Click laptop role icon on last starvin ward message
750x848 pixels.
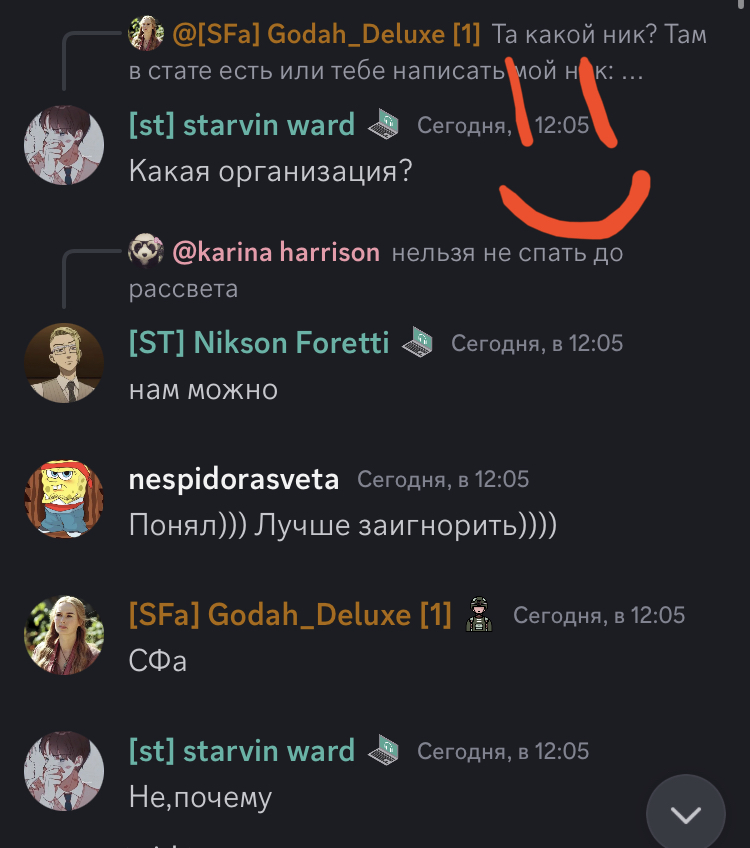pyautogui.click(x=384, y=750)
